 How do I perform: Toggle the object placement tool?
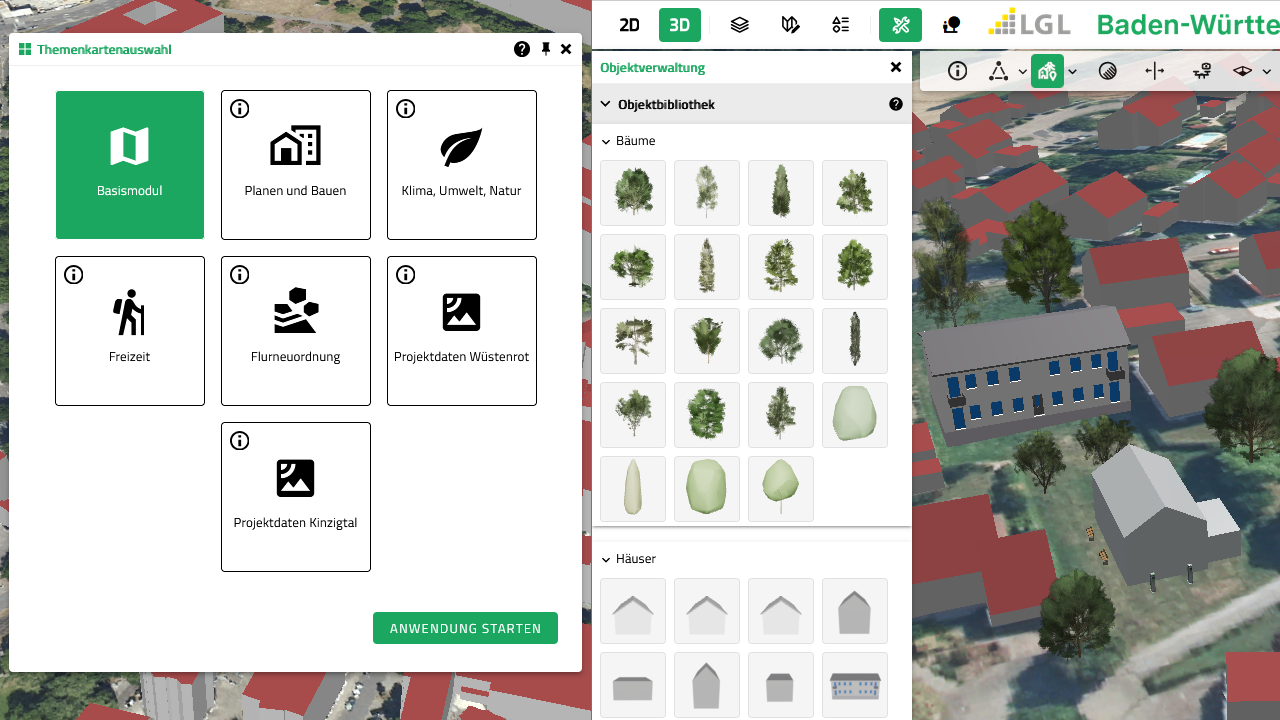[1047, 71]
